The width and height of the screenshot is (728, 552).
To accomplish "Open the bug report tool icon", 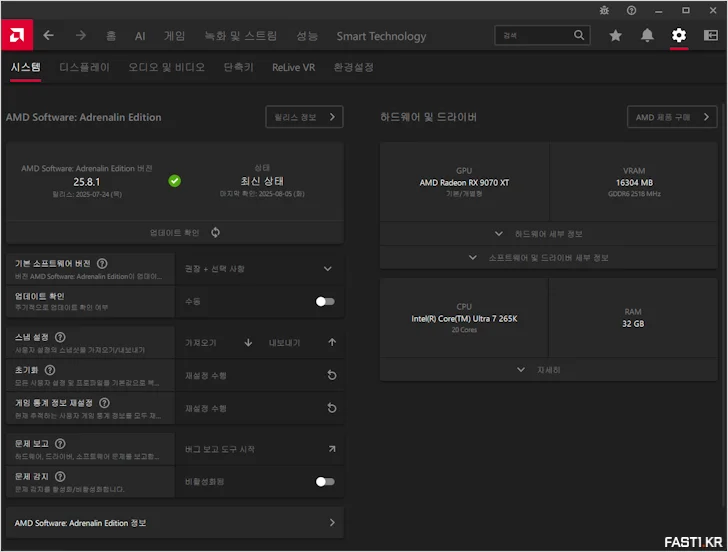I will 604,10.
